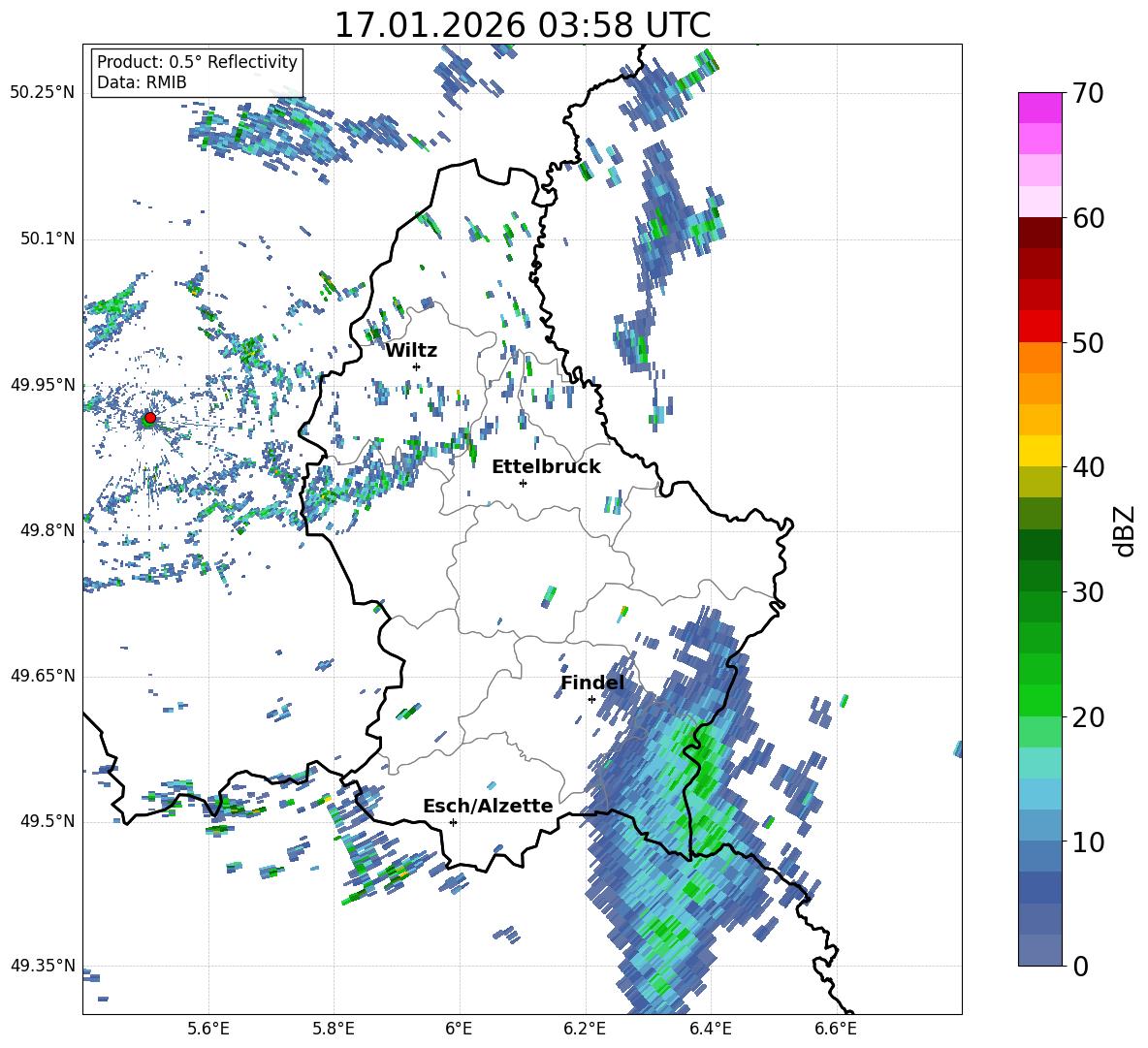Click the 49.95°N latitude label
The width and height of the screenshot is (1148, 1048).
43,384
